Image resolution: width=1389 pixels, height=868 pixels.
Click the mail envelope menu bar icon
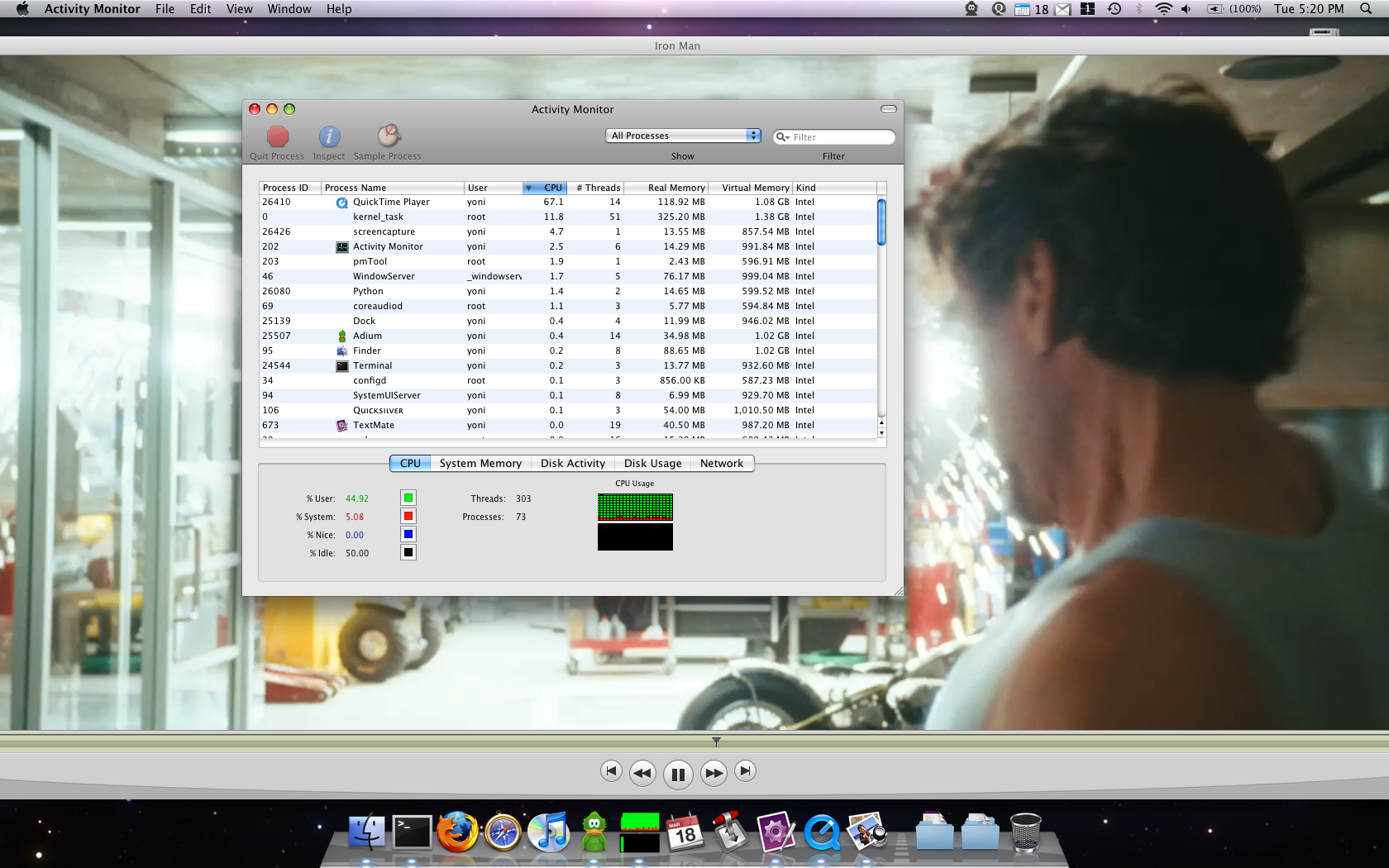(x=1063, y=9)
